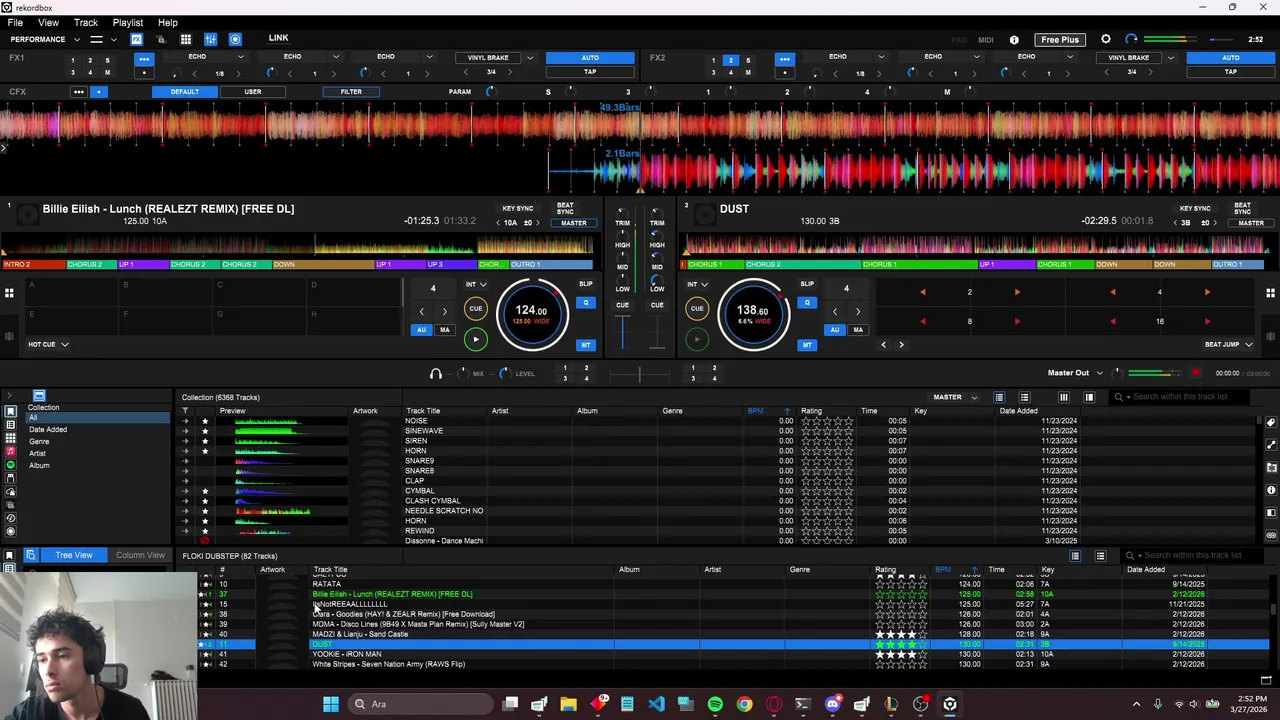1280x720 pixels.
Task: Adjust deck 1 channel fader
Action: (x=622, y=334)
